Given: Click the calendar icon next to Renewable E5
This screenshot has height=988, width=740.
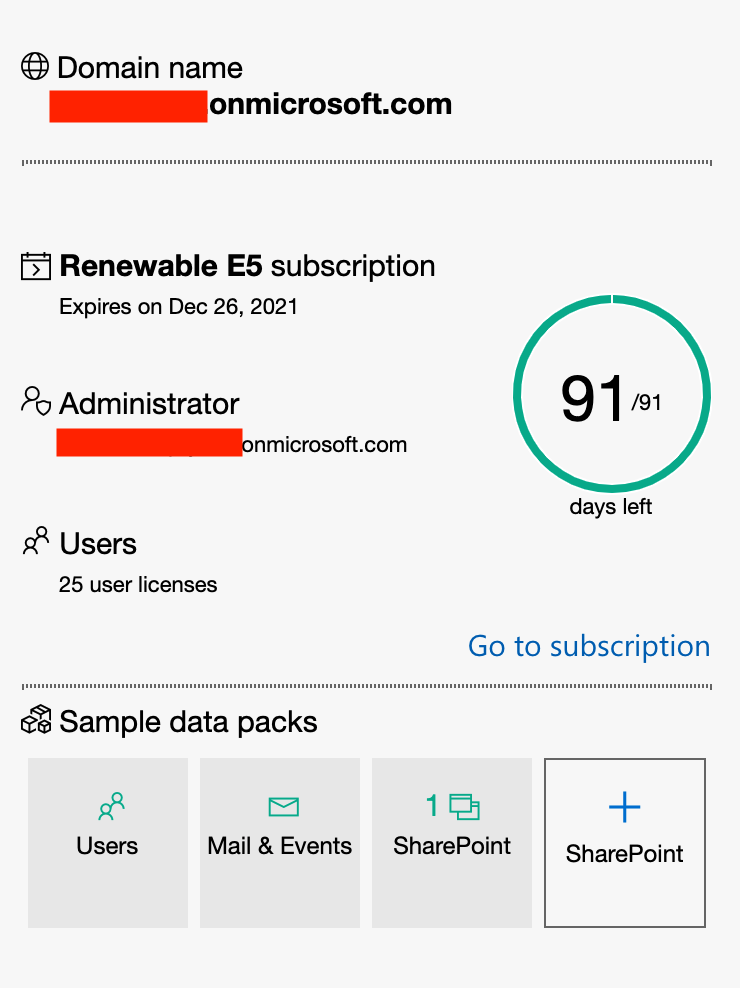Looking at the screenshot, I should pos(36,266).
